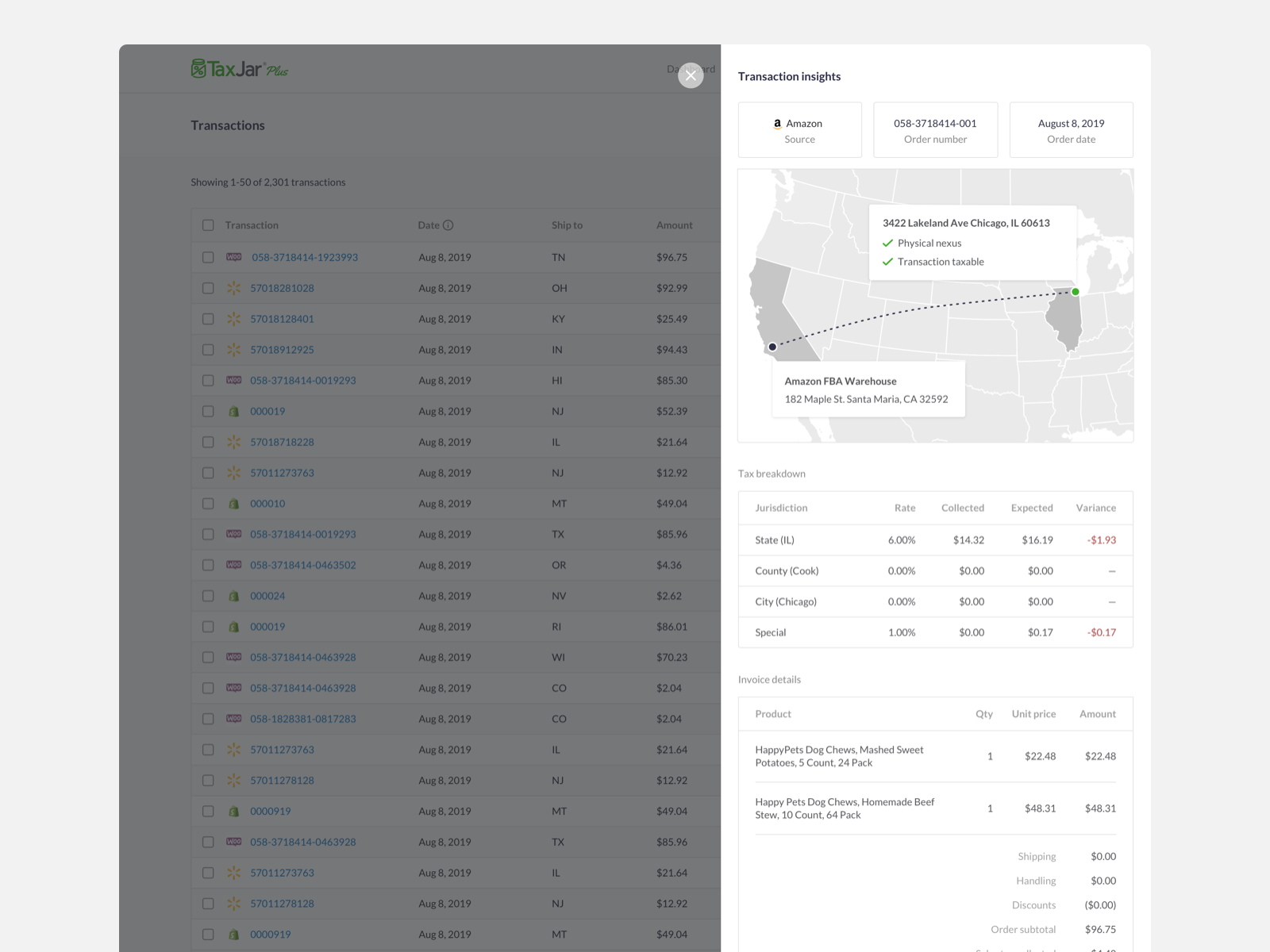Check the checkbox for order 000019

click(208, 411)
